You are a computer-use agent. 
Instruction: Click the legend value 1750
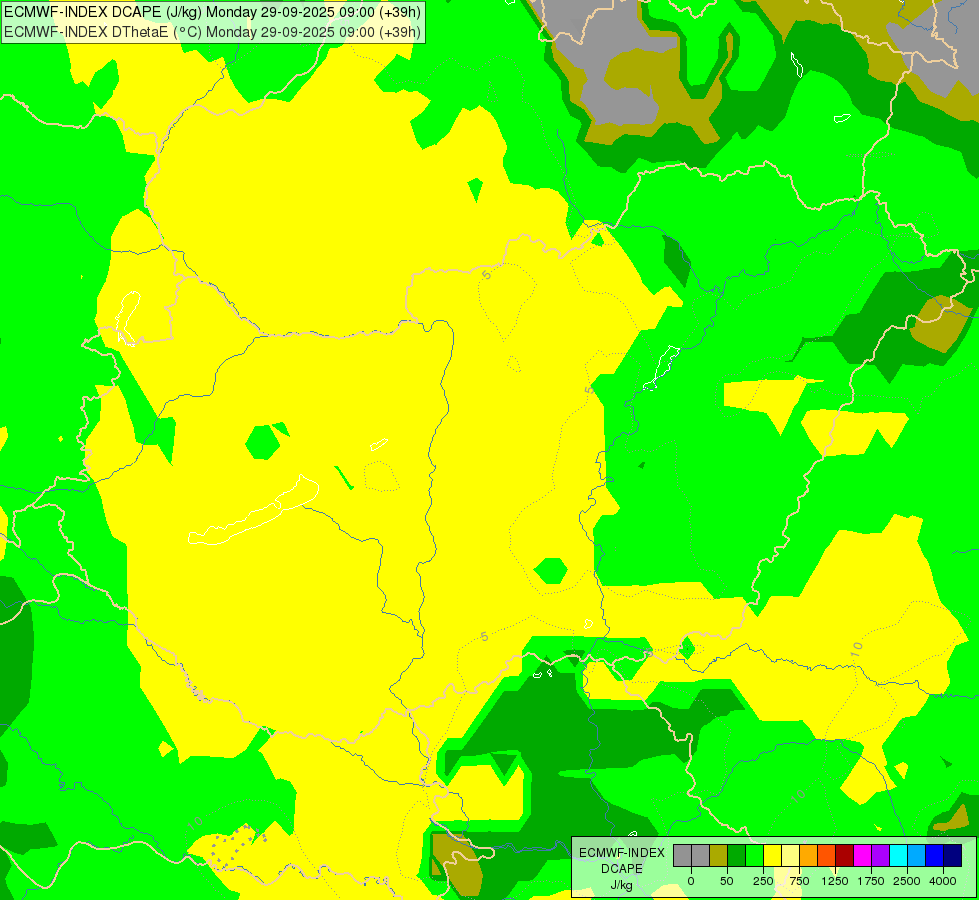(x=871, y=881)
